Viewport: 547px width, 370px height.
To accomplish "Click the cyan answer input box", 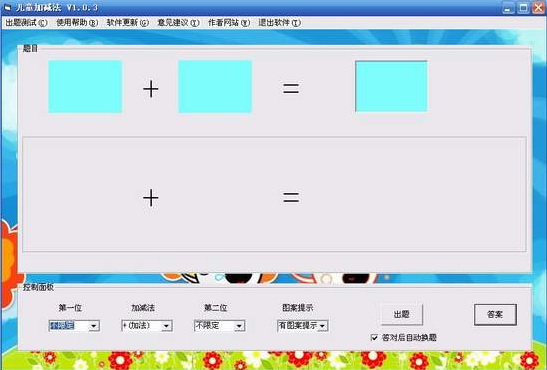I will [x=391, y=86].
